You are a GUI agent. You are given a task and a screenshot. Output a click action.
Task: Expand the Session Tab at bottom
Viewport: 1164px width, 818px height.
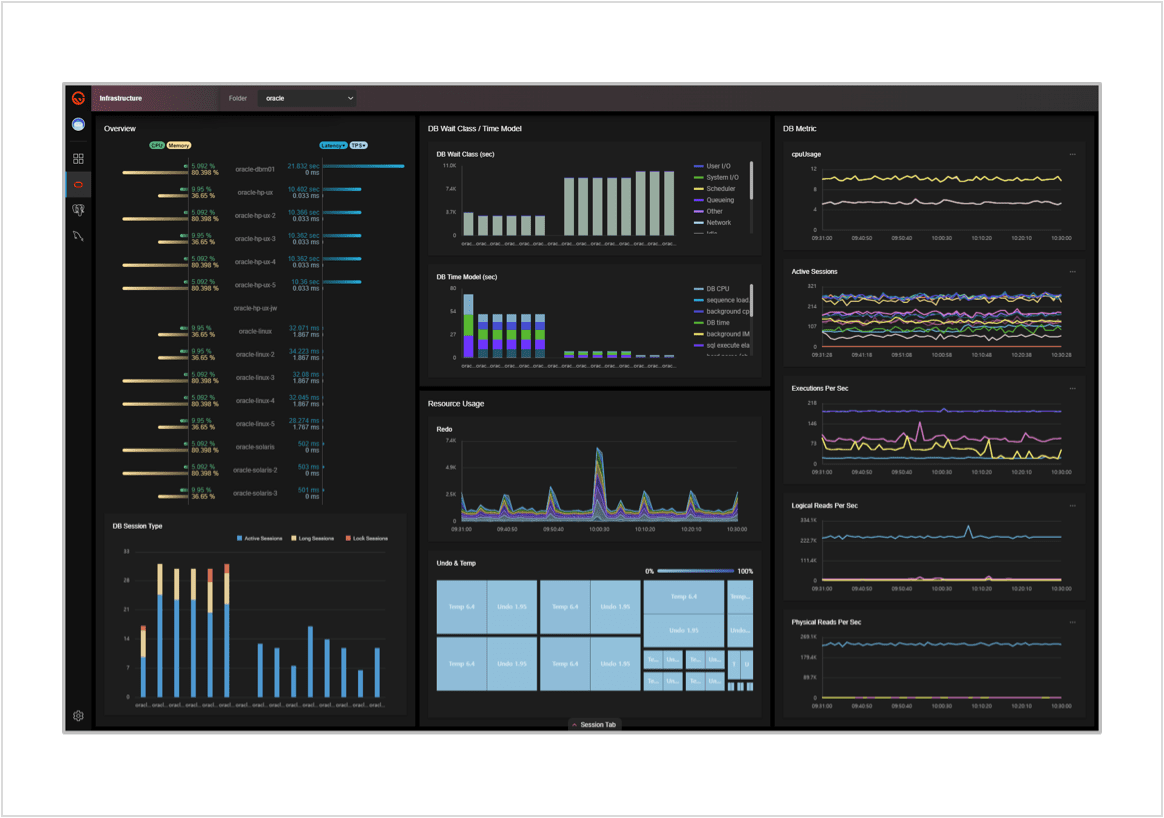pyautogui.click(x=594, y=725)
